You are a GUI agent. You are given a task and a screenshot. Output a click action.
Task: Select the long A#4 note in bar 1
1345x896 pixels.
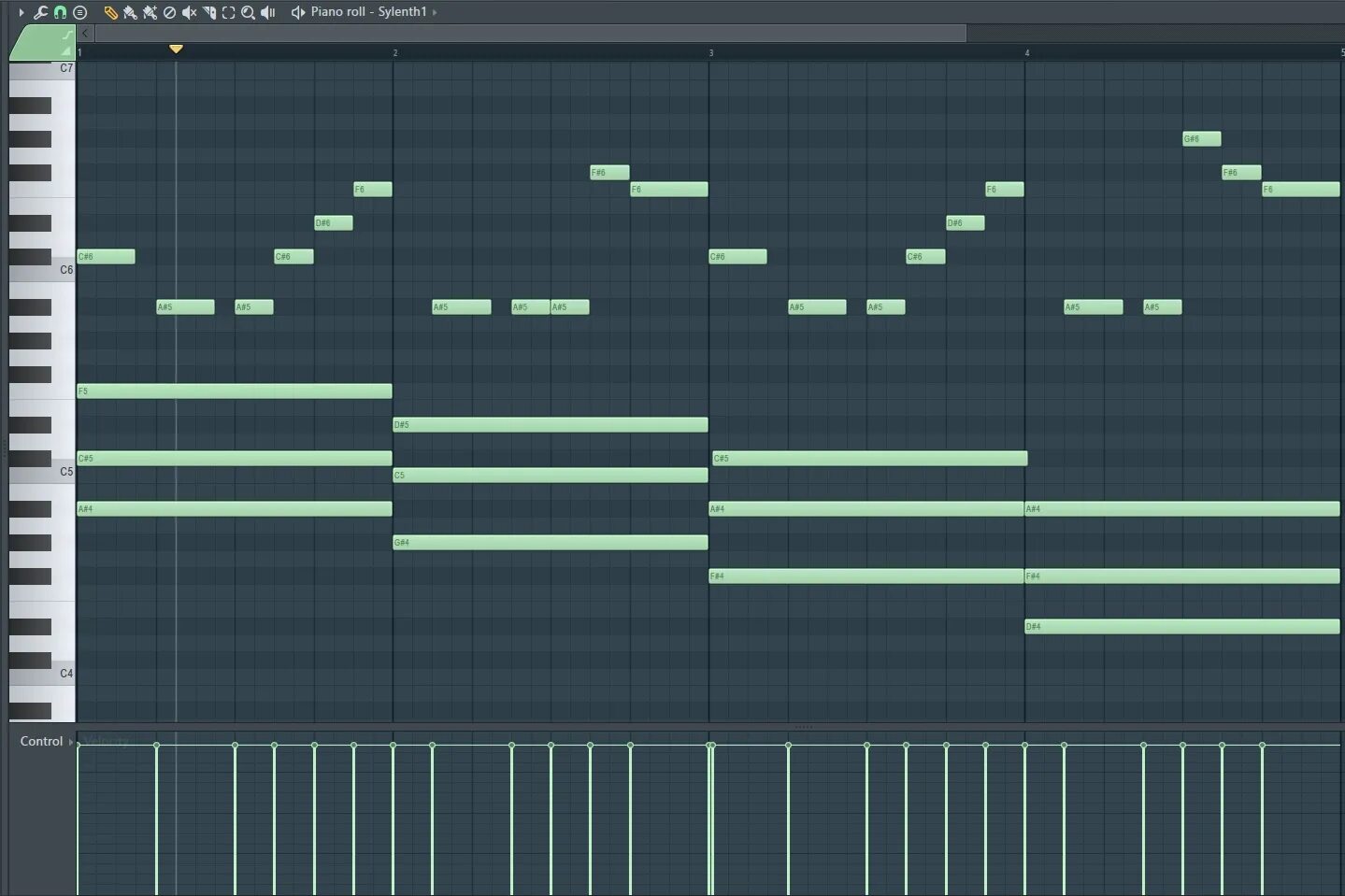234,509
